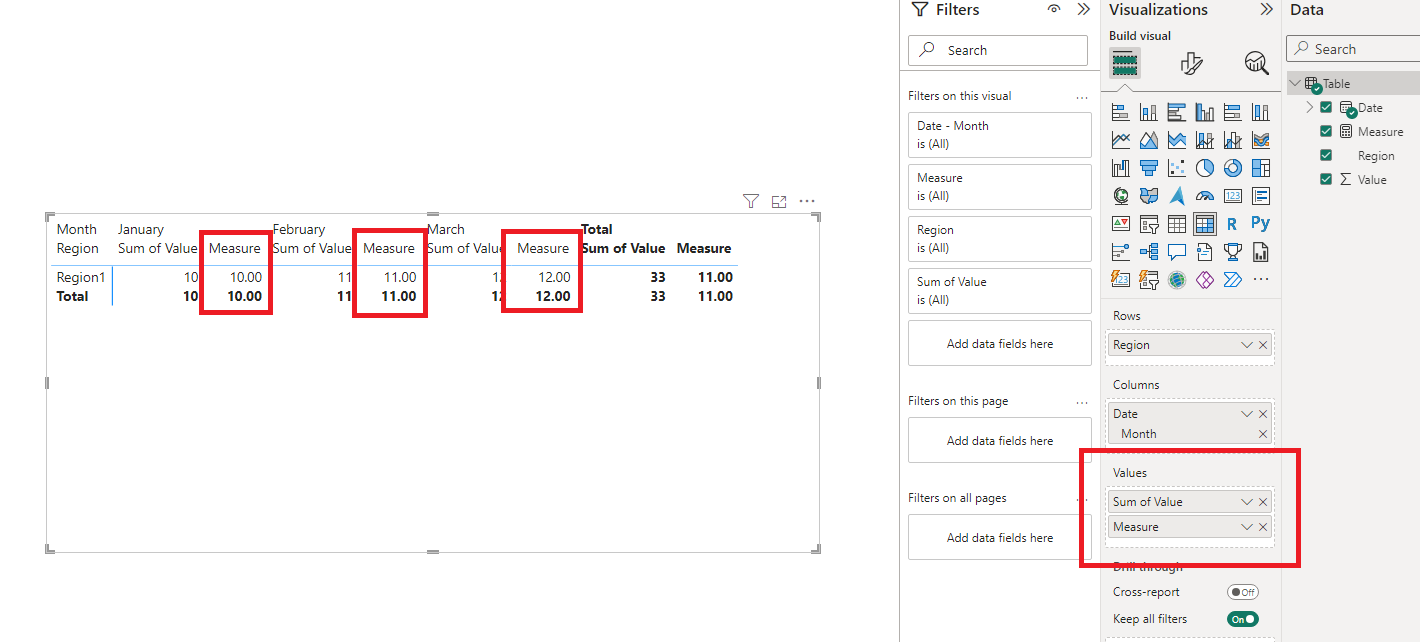The height and width of the screenshot is (642, 1420).
Task: Choose the Matrix visual
Action: pyautogui.click(x=1205, y=224)
